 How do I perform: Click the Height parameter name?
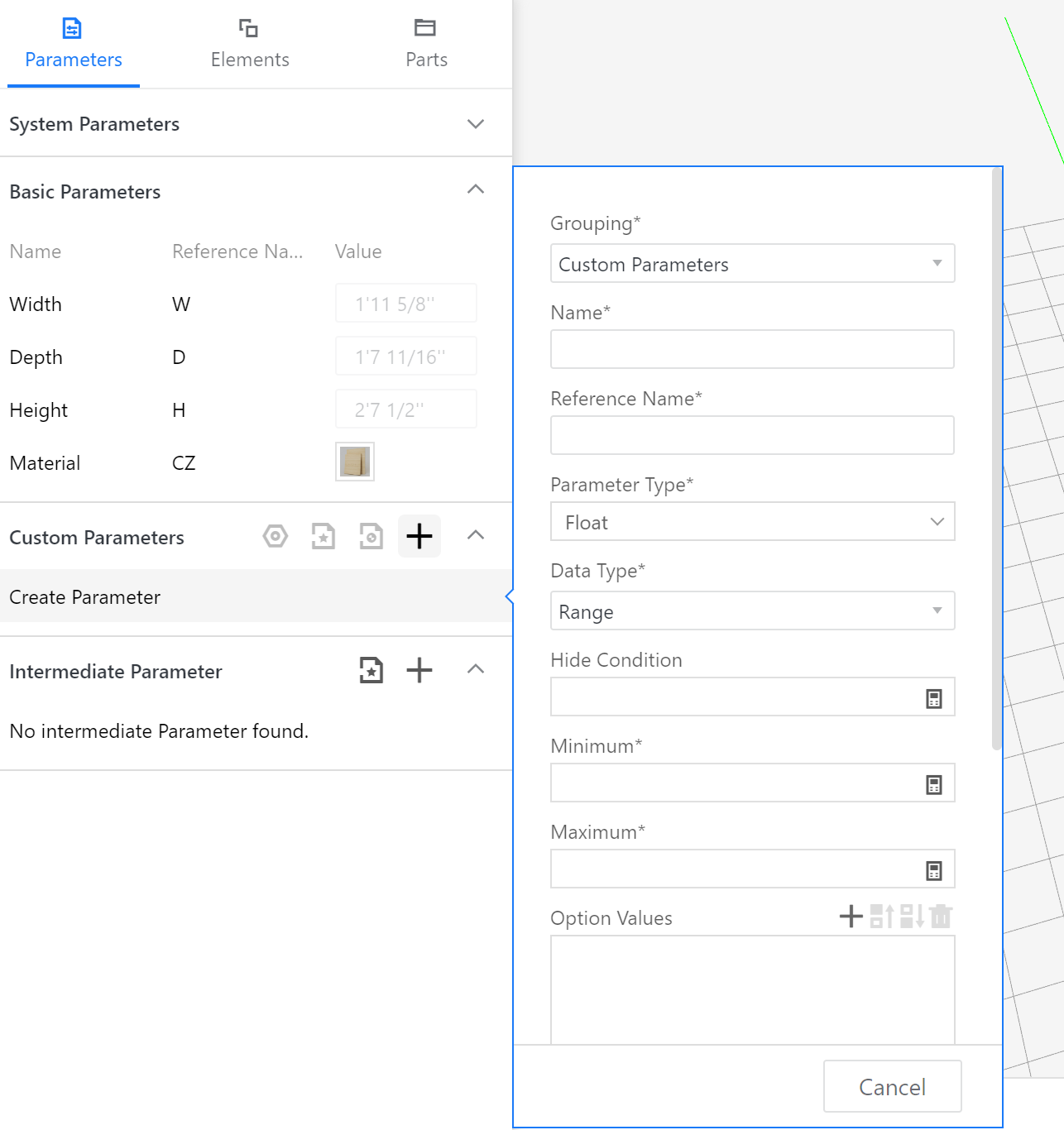39,410
